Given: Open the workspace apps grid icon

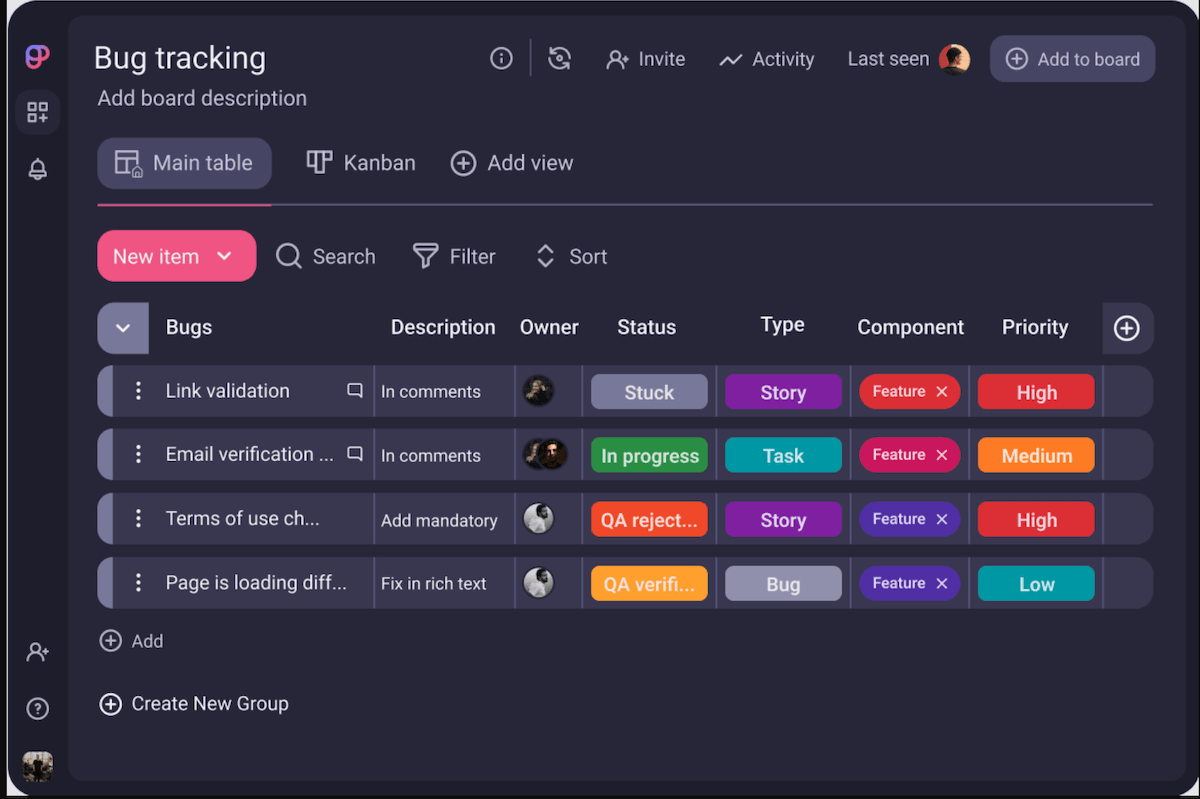Looking at the screenshot, I should point(37,112).
